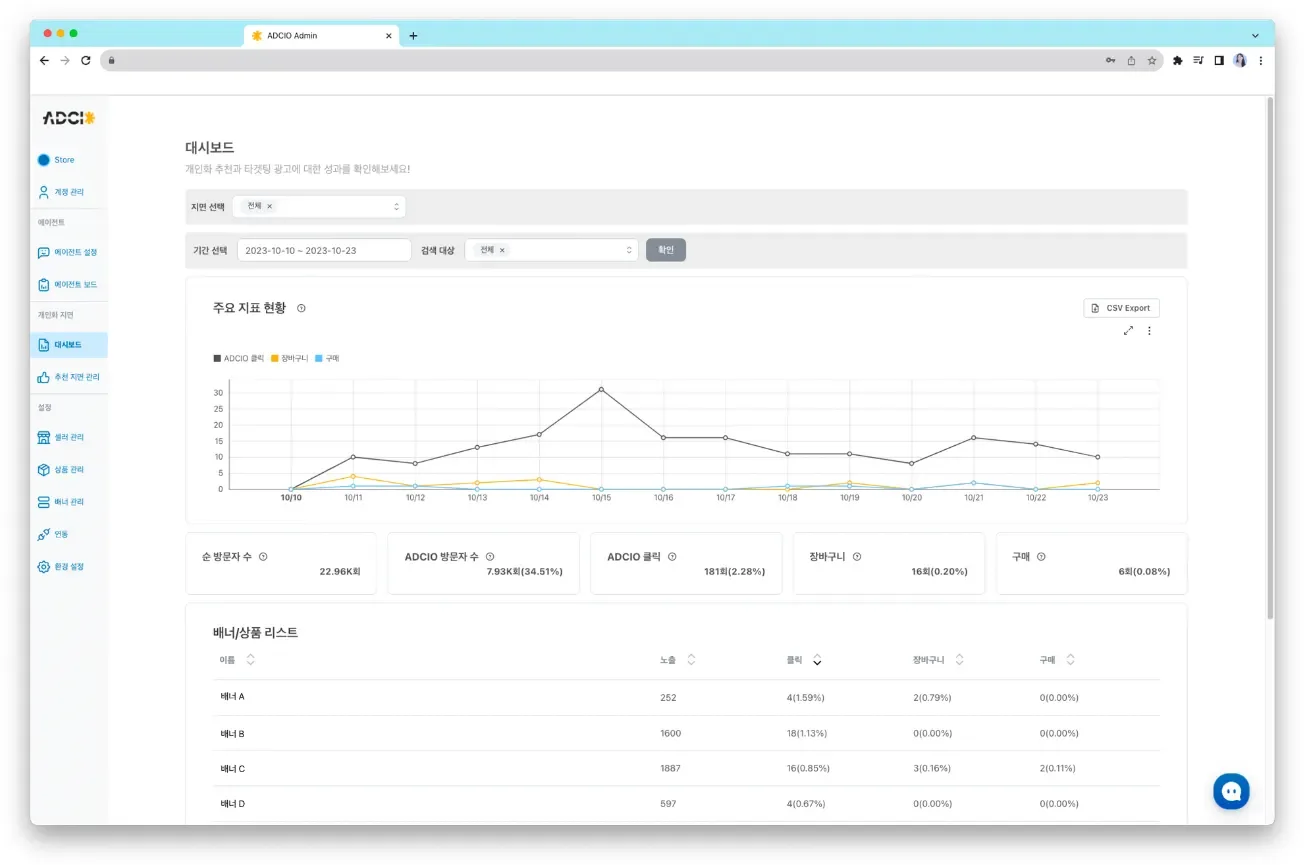This screenshot has width=1304, height=865.
Task: Toggle ADCIO 클릭 series in chart legend
Action: tap(238, 358)
